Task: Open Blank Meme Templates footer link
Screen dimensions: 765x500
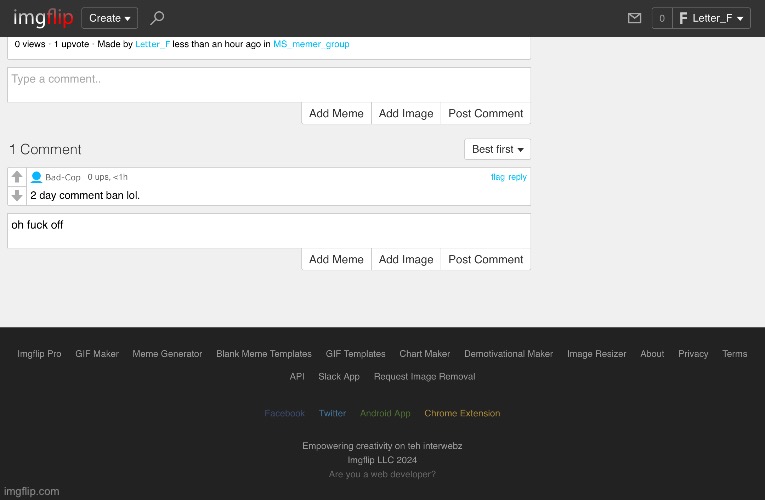Action: point(263,354)
